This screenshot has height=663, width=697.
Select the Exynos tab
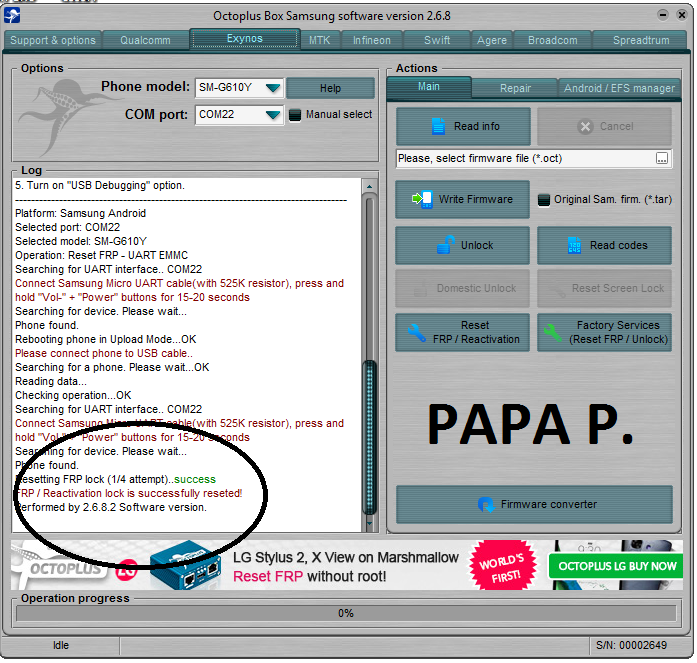click(x=244, y=39)
